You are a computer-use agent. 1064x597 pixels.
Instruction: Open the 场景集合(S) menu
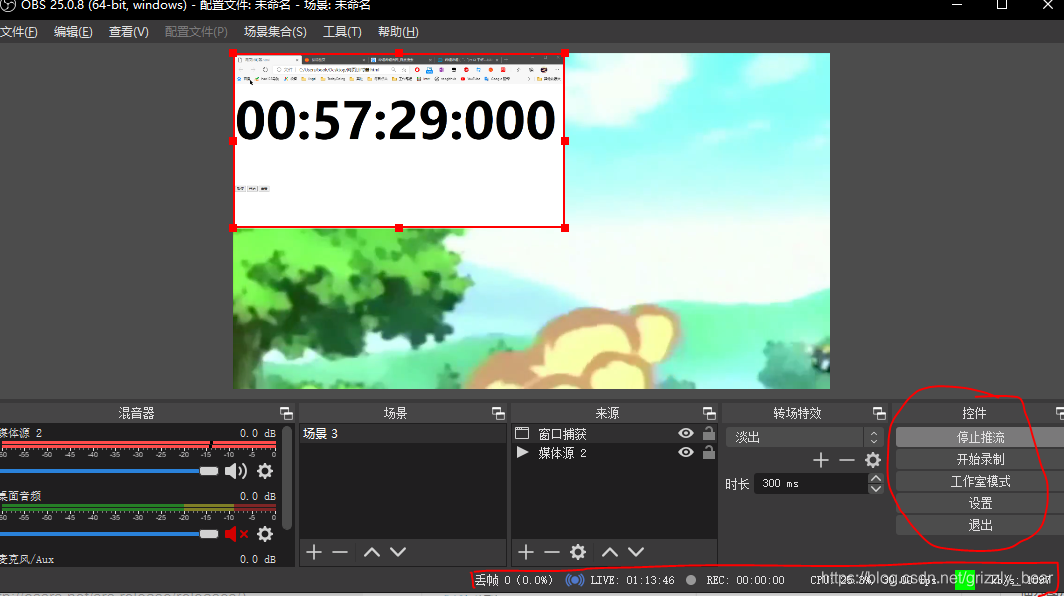pos(275,32)
